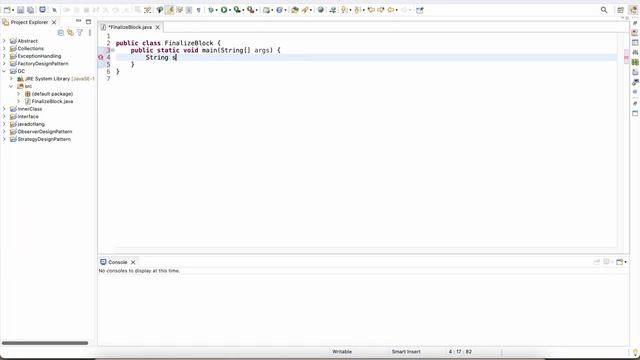Image resolution: width=640 pixels, height=360 pixels.
Task: Close the Project Explorer view
Action: (54, 22)
